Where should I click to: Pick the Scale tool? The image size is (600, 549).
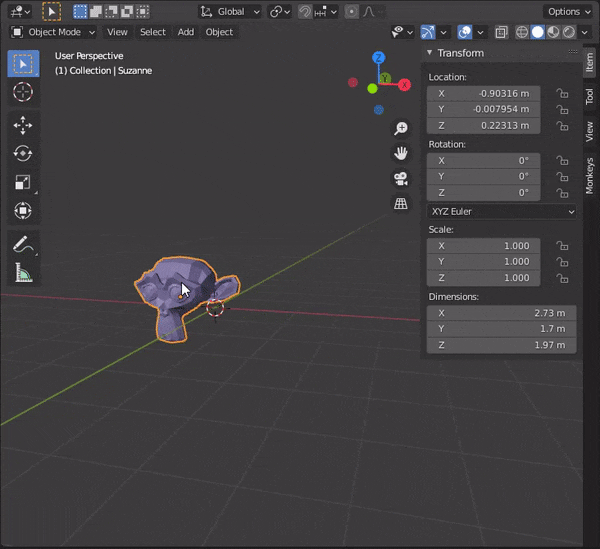click(23, 182)
